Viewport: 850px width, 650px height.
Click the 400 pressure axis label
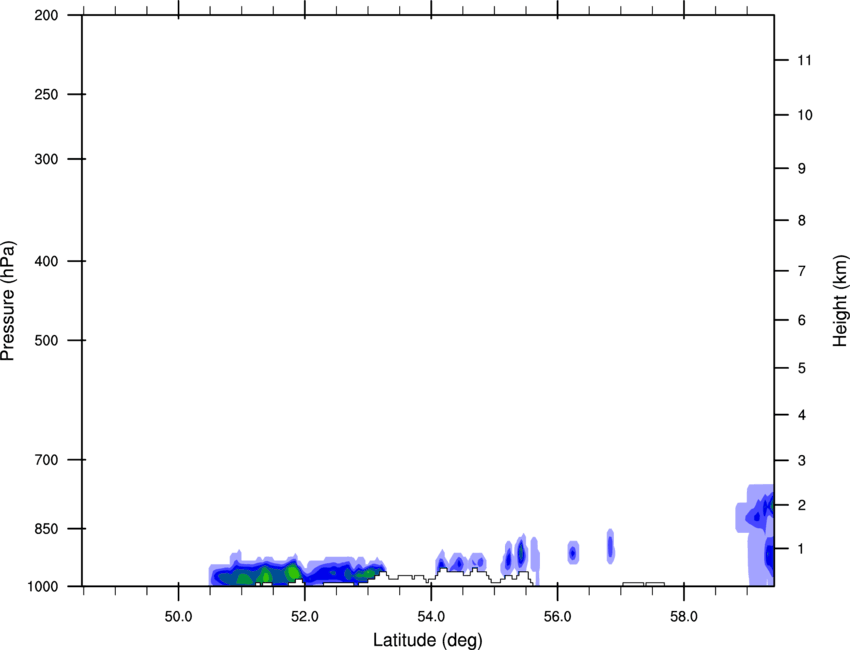(46, 261)
